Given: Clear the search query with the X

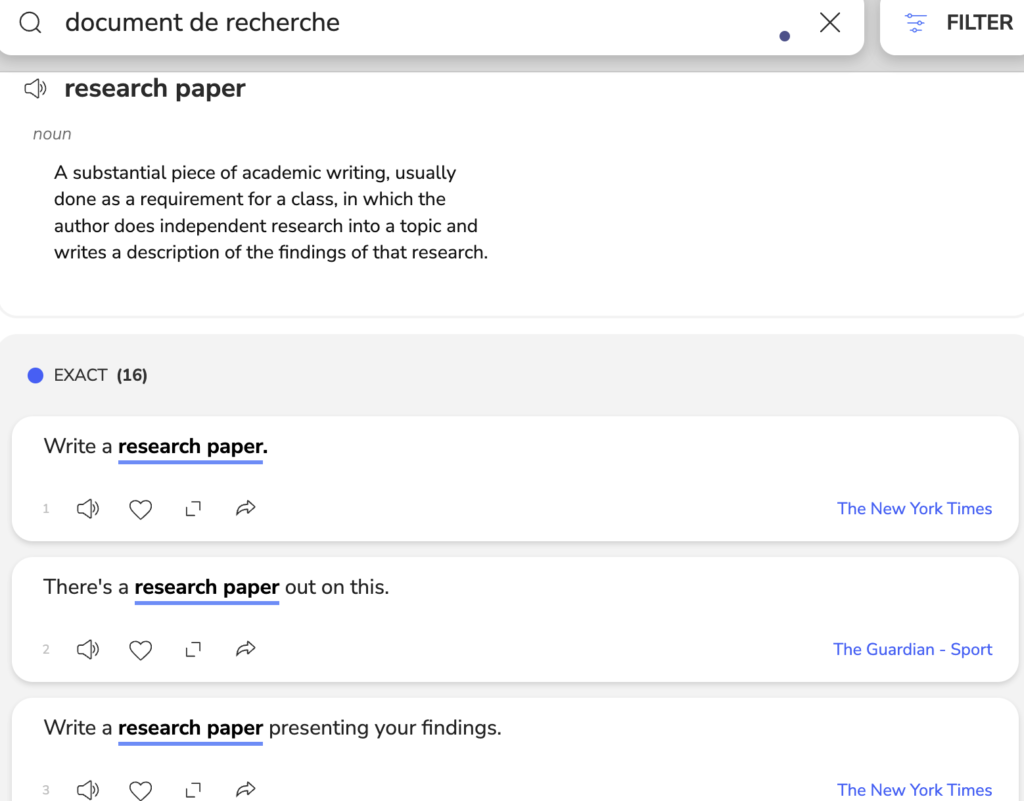Looking at the screenshot, I should pyautogui.click(x=829, y=23).
